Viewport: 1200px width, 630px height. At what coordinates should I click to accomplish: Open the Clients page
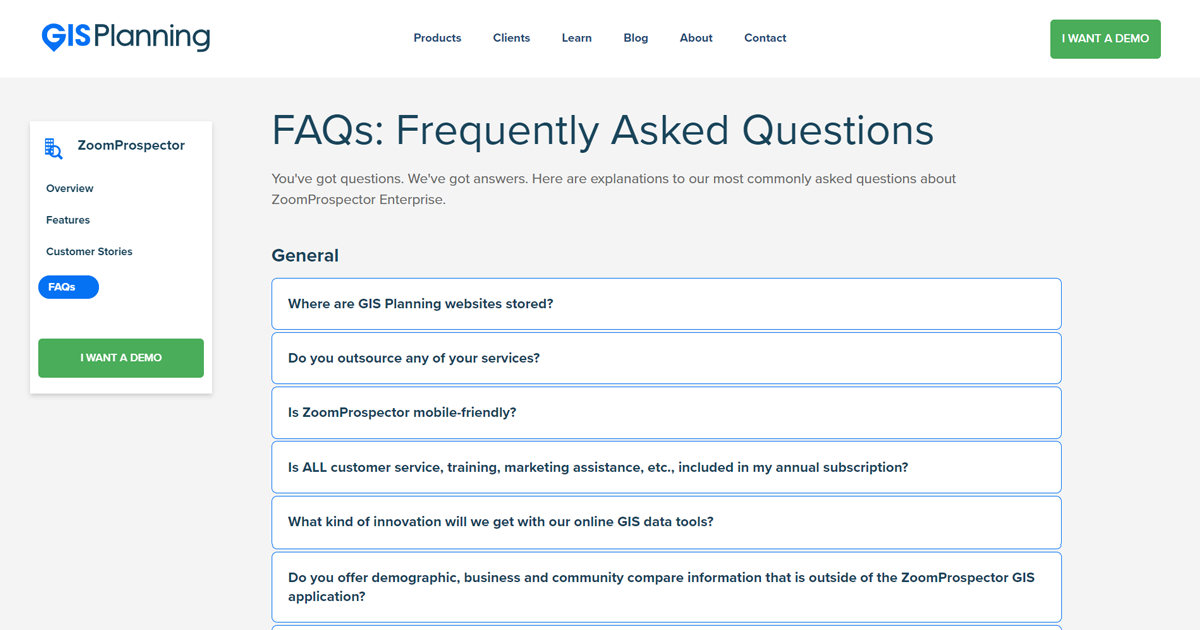[x=511, y=38]
